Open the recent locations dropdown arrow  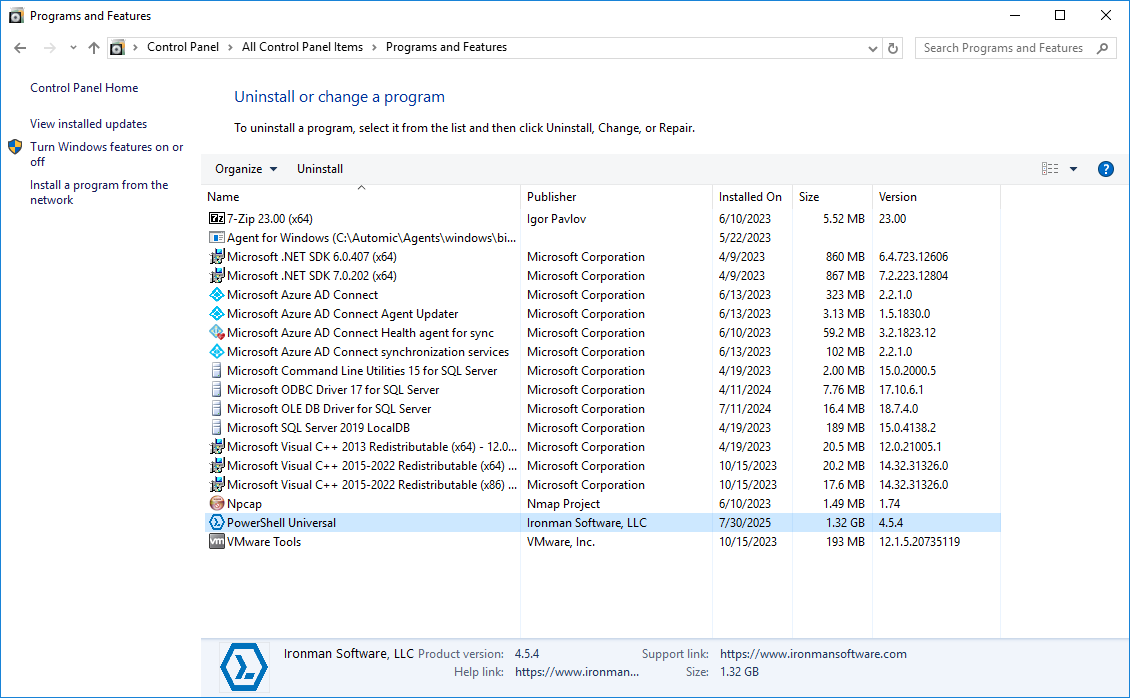(x=73, y=48)
